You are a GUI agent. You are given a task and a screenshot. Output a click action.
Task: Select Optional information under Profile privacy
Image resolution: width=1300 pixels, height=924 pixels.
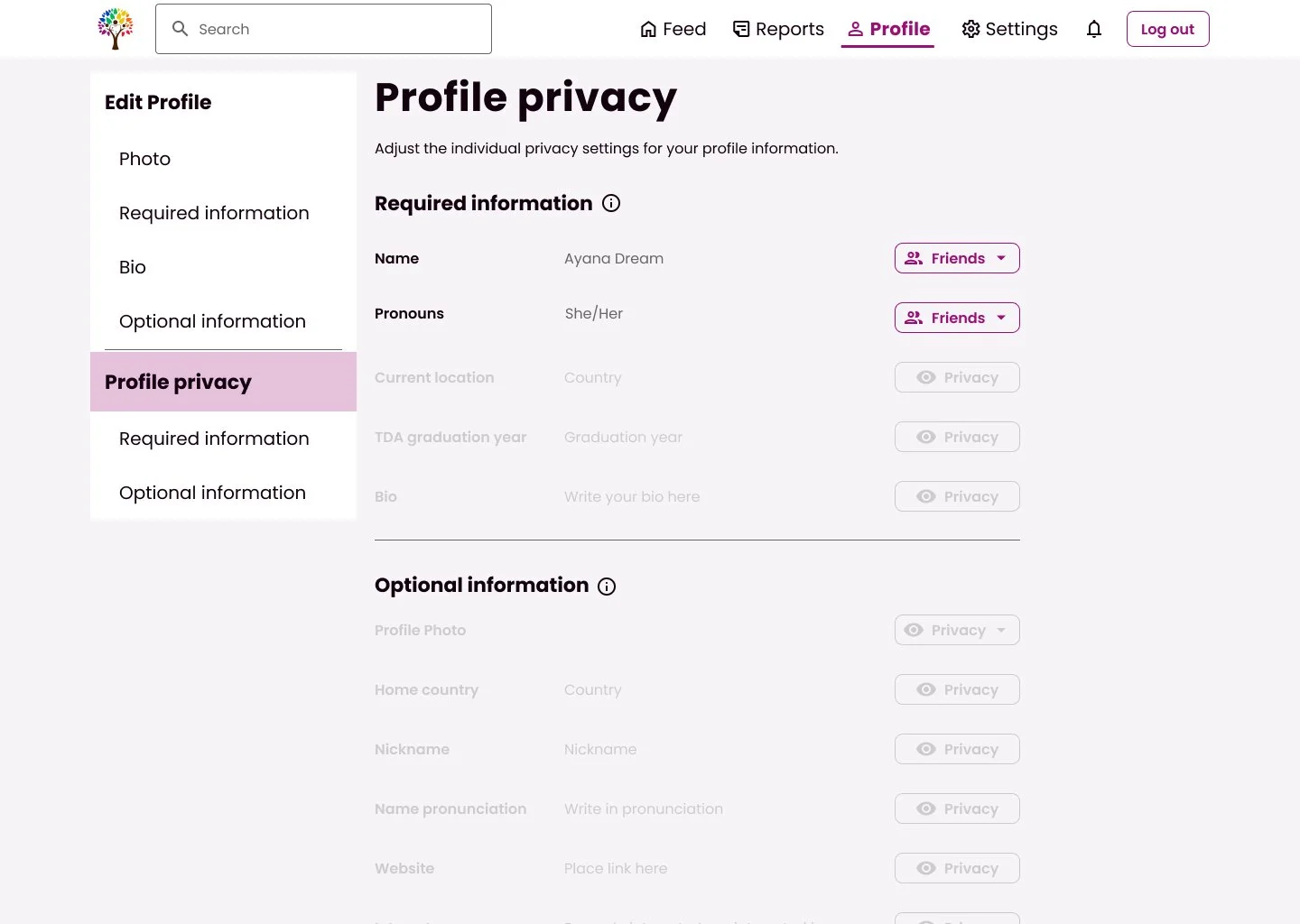[212, 493]
